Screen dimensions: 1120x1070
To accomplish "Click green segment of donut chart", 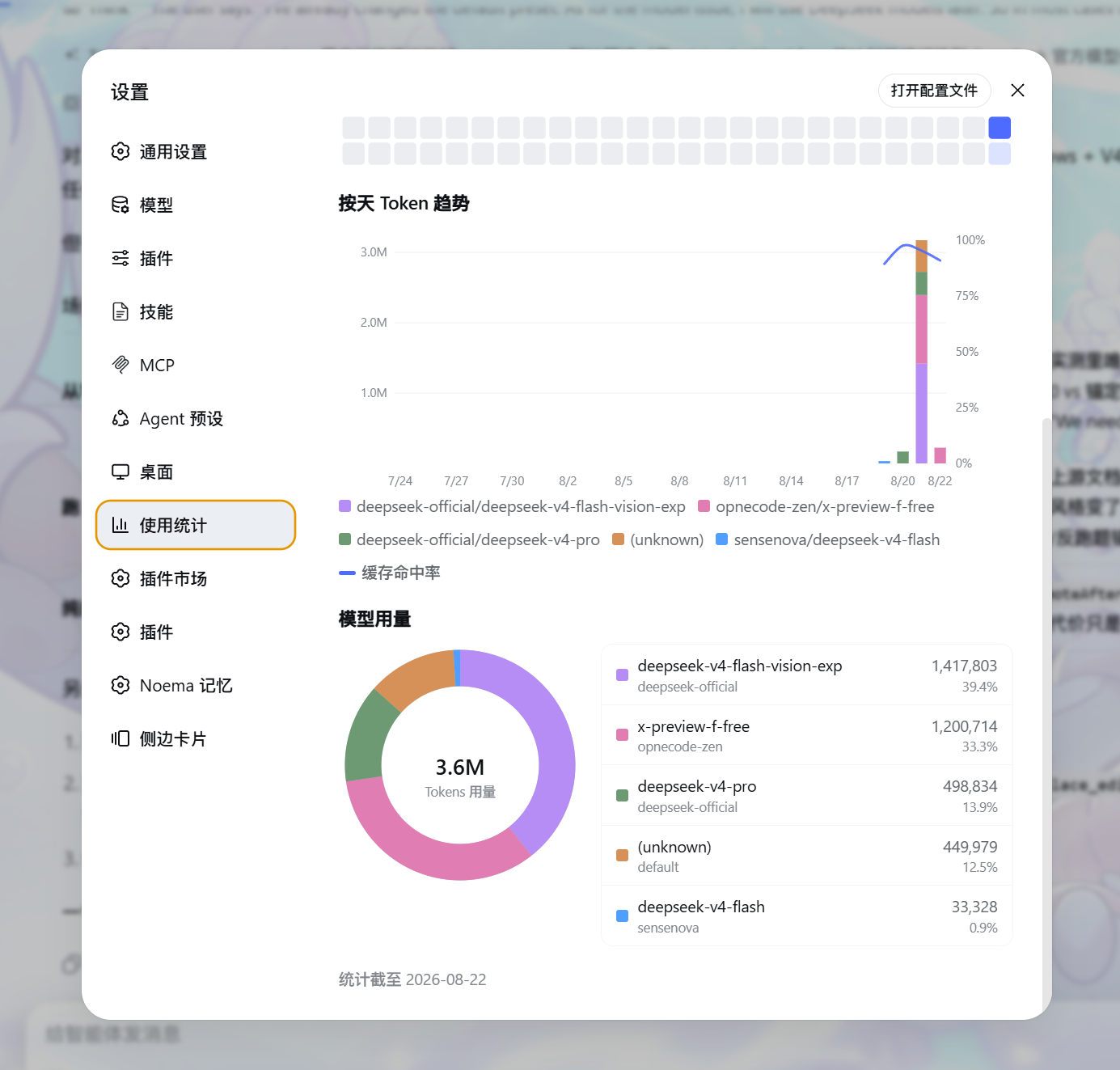I will click(x=366, y=738).
